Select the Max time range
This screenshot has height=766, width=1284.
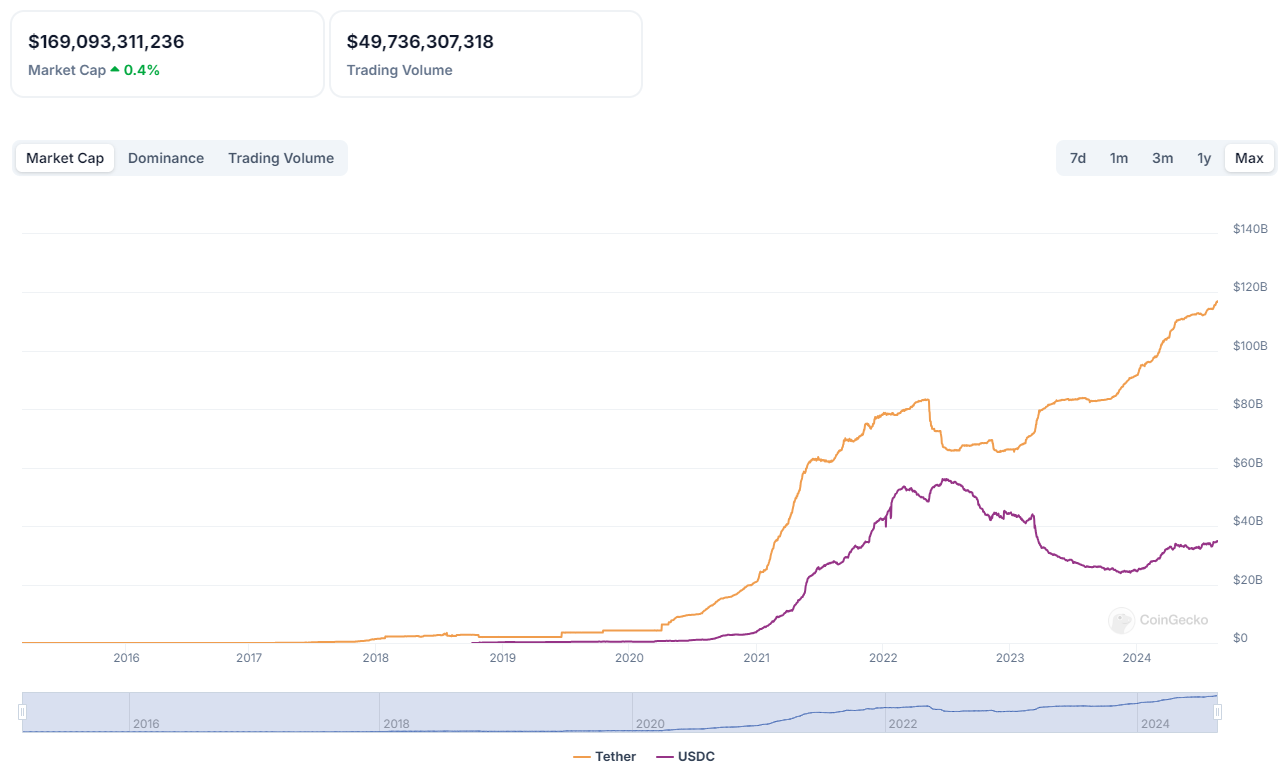(1249, 158)
